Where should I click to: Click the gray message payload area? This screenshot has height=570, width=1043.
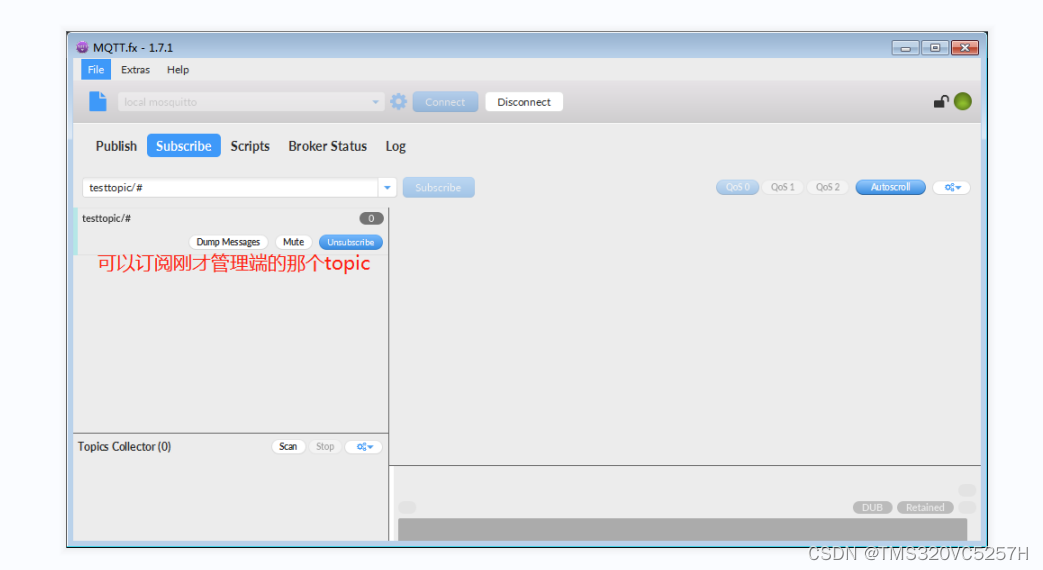coord(682,529)
